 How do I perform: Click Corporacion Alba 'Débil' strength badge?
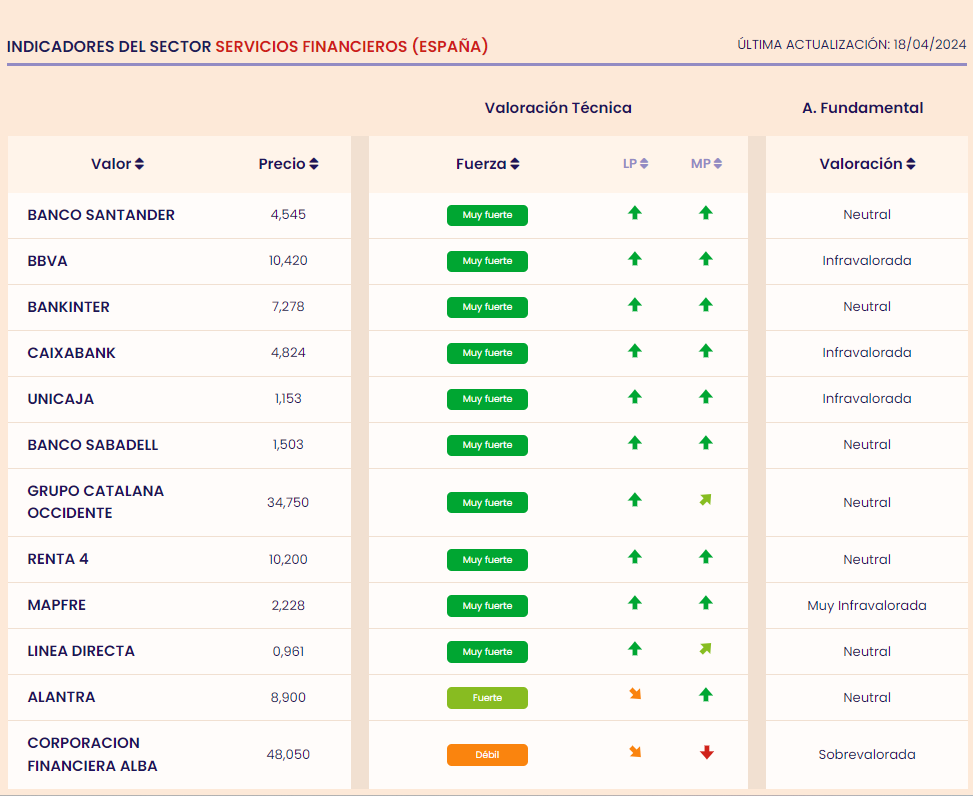pyautogui.click(x=487, y=754)
